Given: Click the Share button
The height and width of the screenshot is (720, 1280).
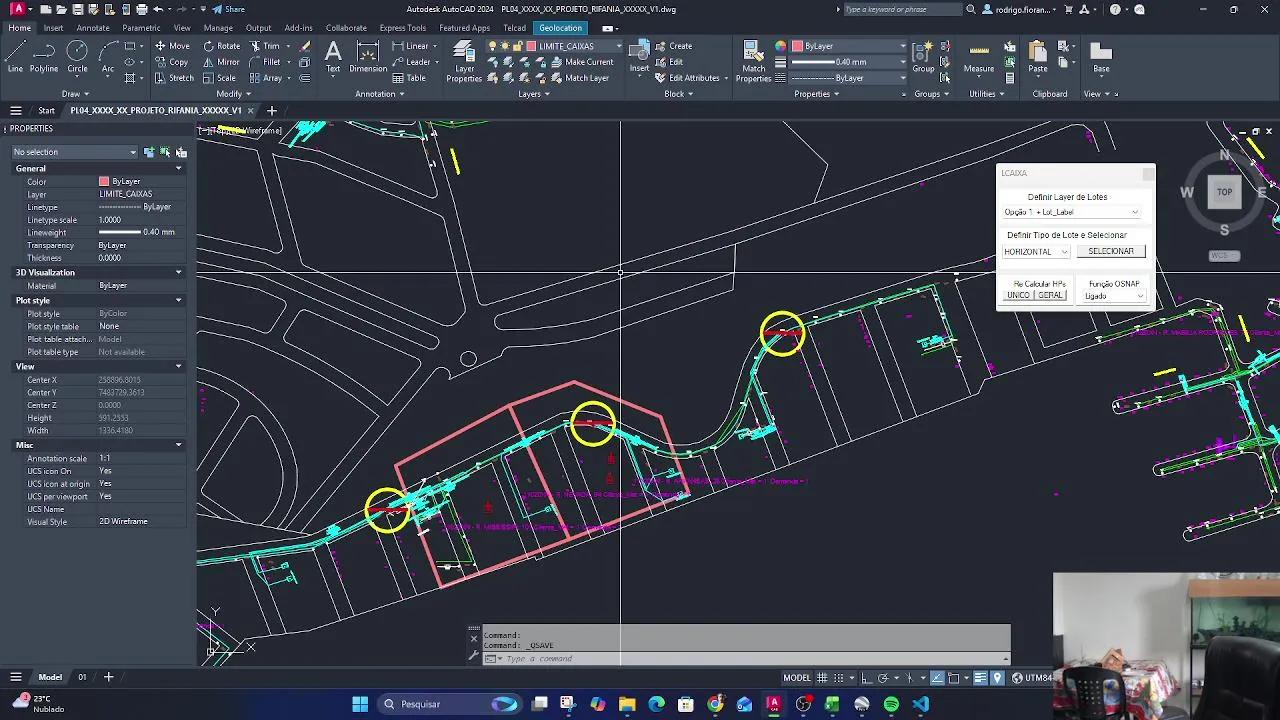Looking at the screenshot, I should click(x=229, y=9).
